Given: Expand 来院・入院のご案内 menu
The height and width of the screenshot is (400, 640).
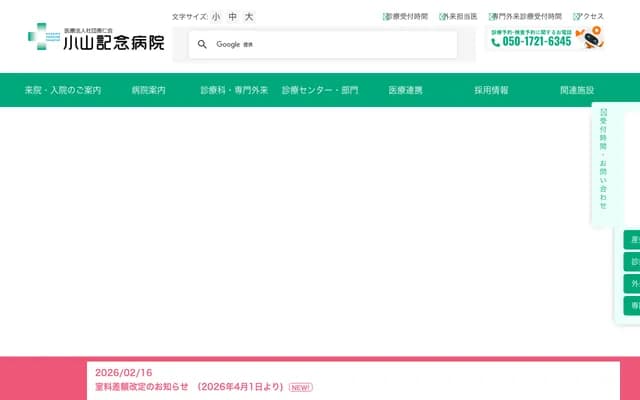Looking at the screenshot, I should pyautogui.click(x=63, y=90).
